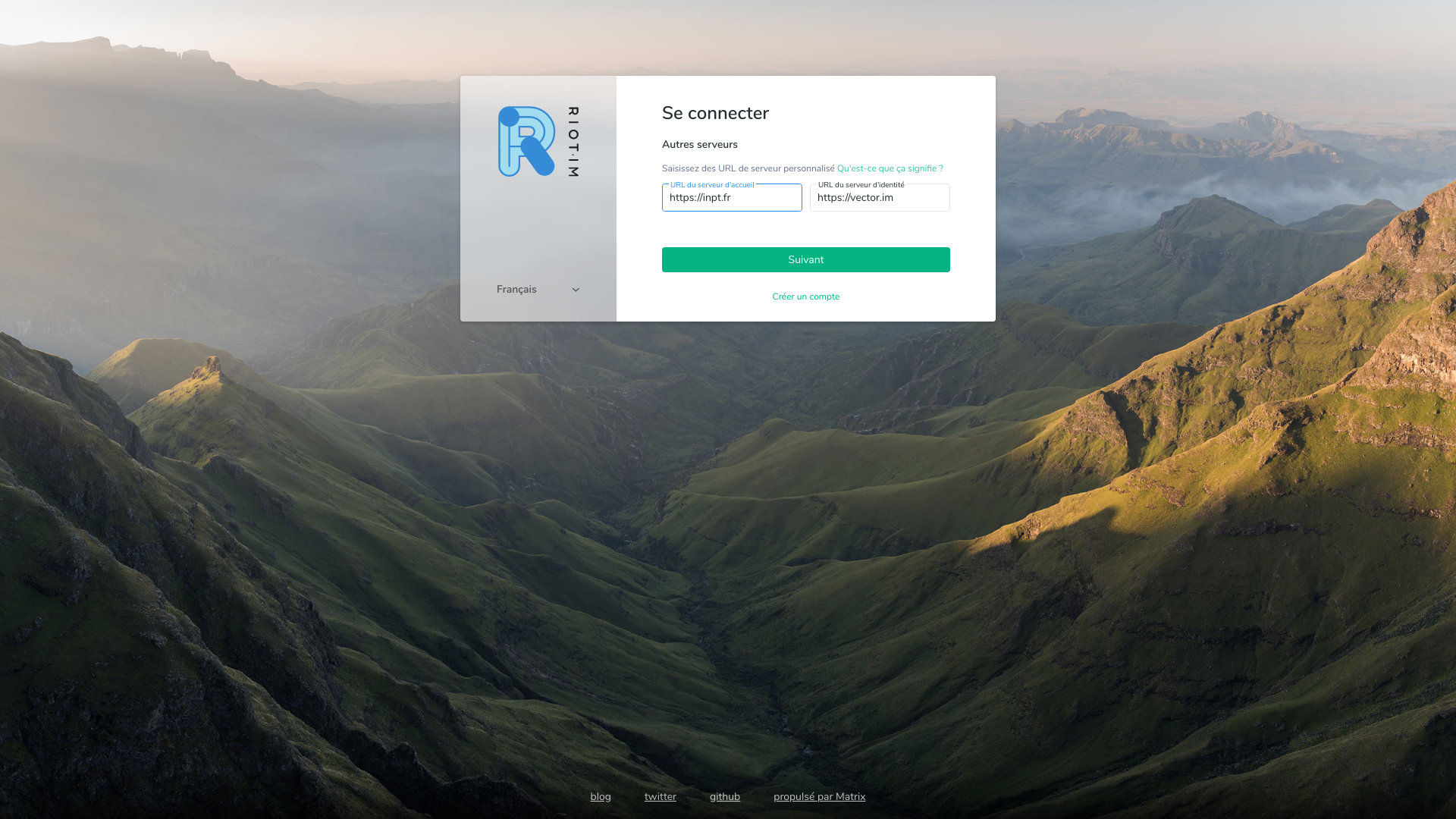Image resolution: width=1456 pixels, height=819 pixels.
Task: Open the github footer link
Action: (x=724, y=796)
